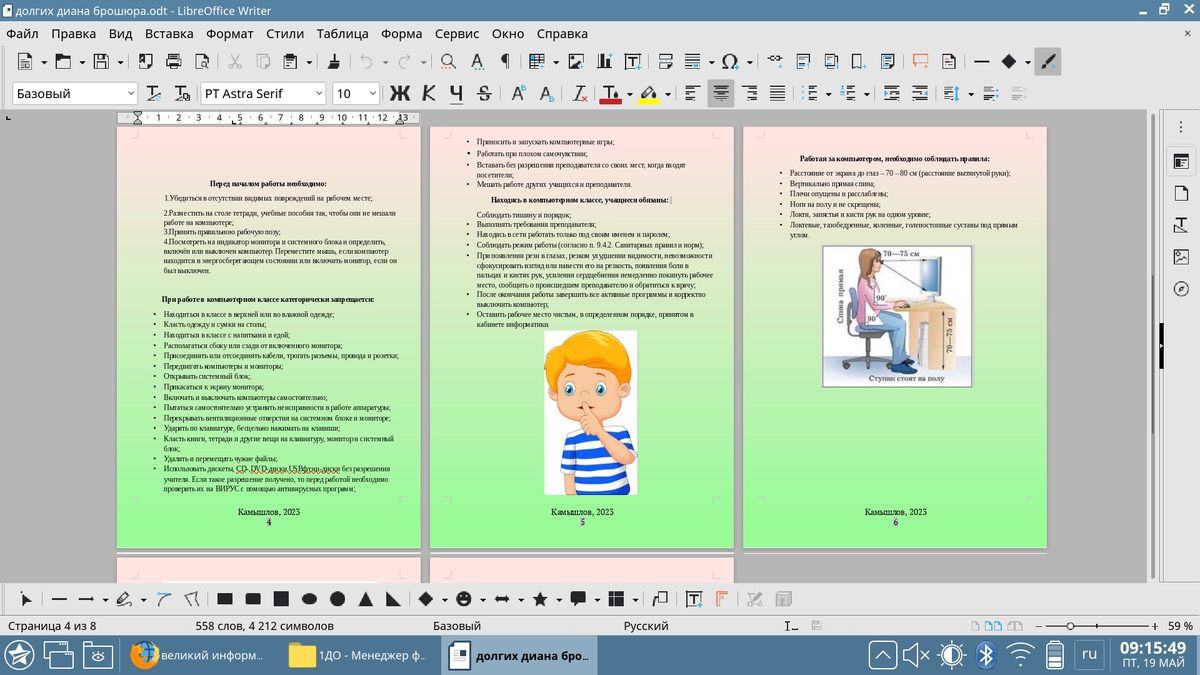Insert a text box from the toolbar
This screenshot has height=675, width=1200.
632,62
